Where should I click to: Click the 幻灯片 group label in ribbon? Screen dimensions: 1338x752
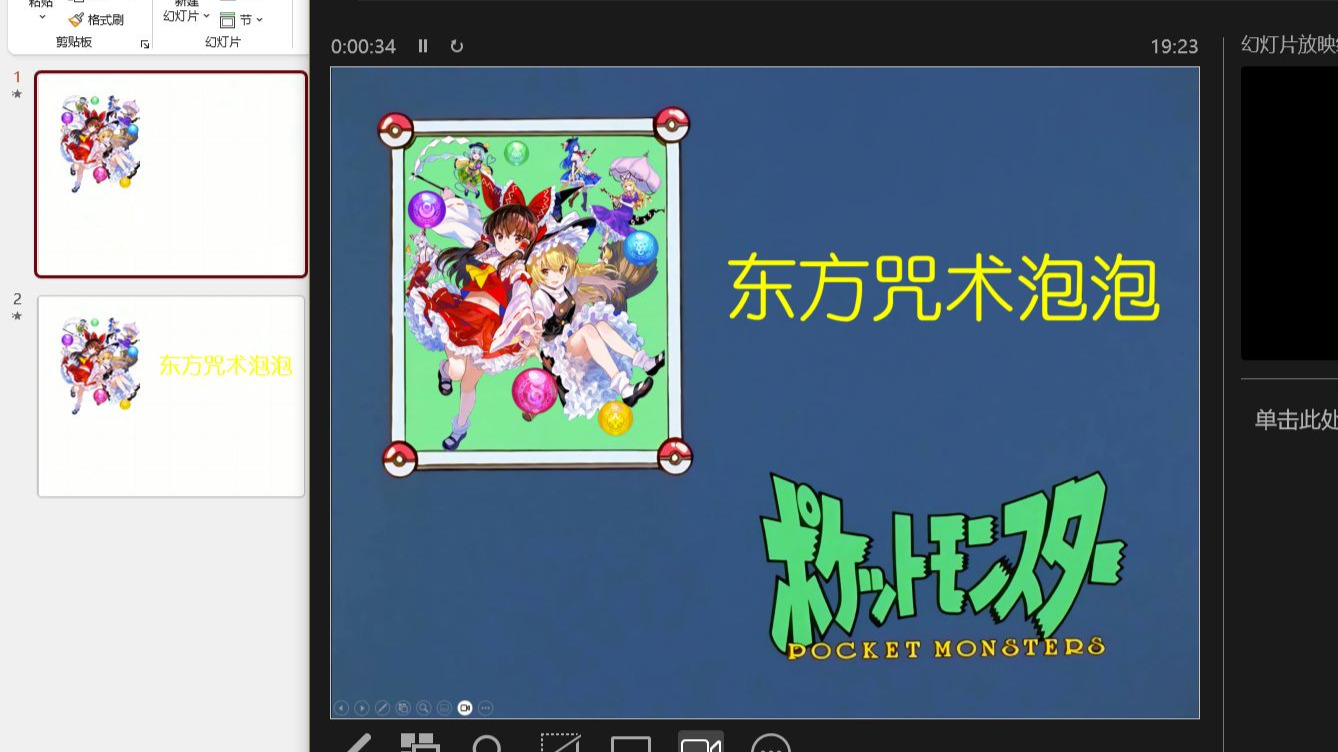(223, 42)
